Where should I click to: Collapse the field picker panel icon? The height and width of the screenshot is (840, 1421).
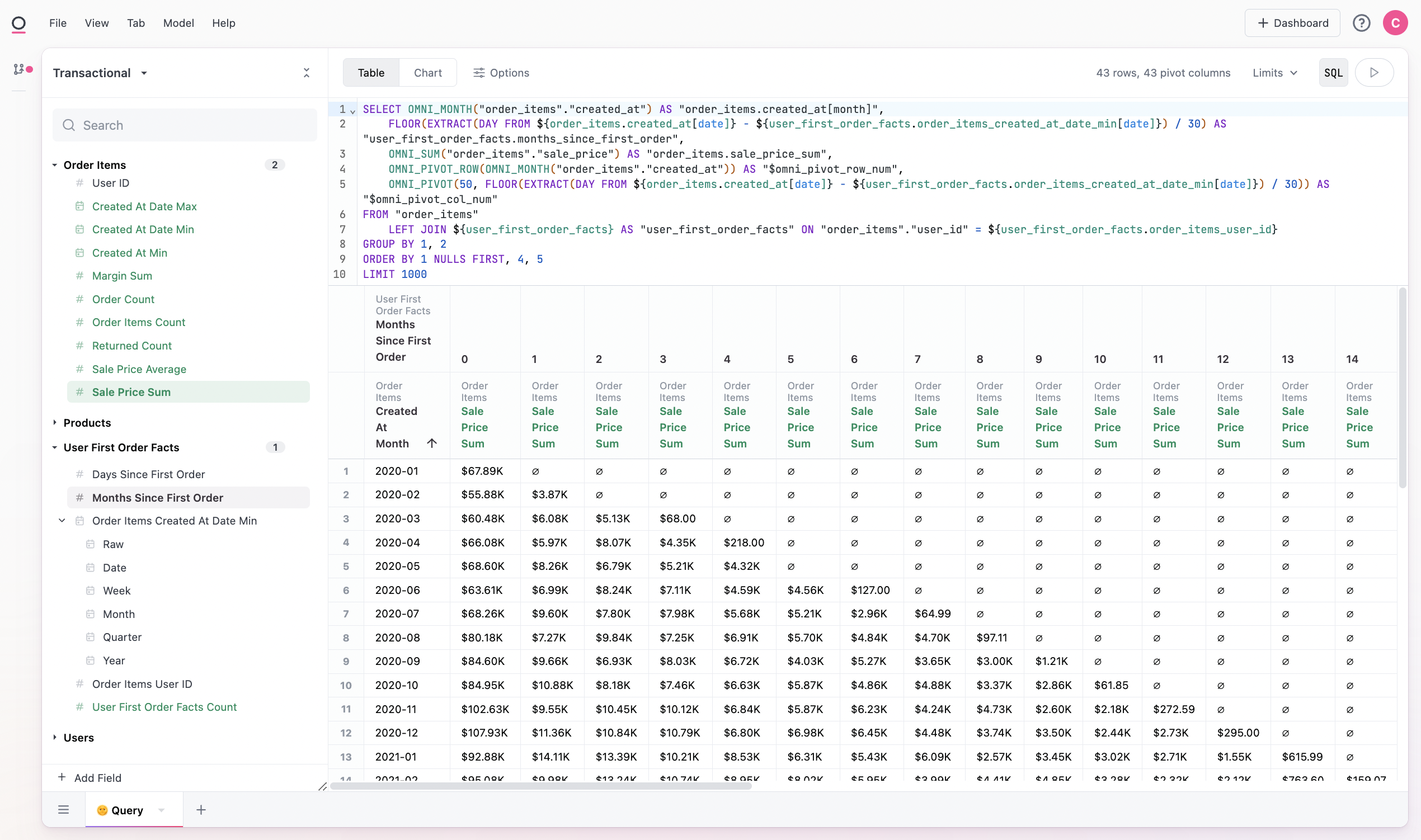pyautogui.click(x=306, y=73)
